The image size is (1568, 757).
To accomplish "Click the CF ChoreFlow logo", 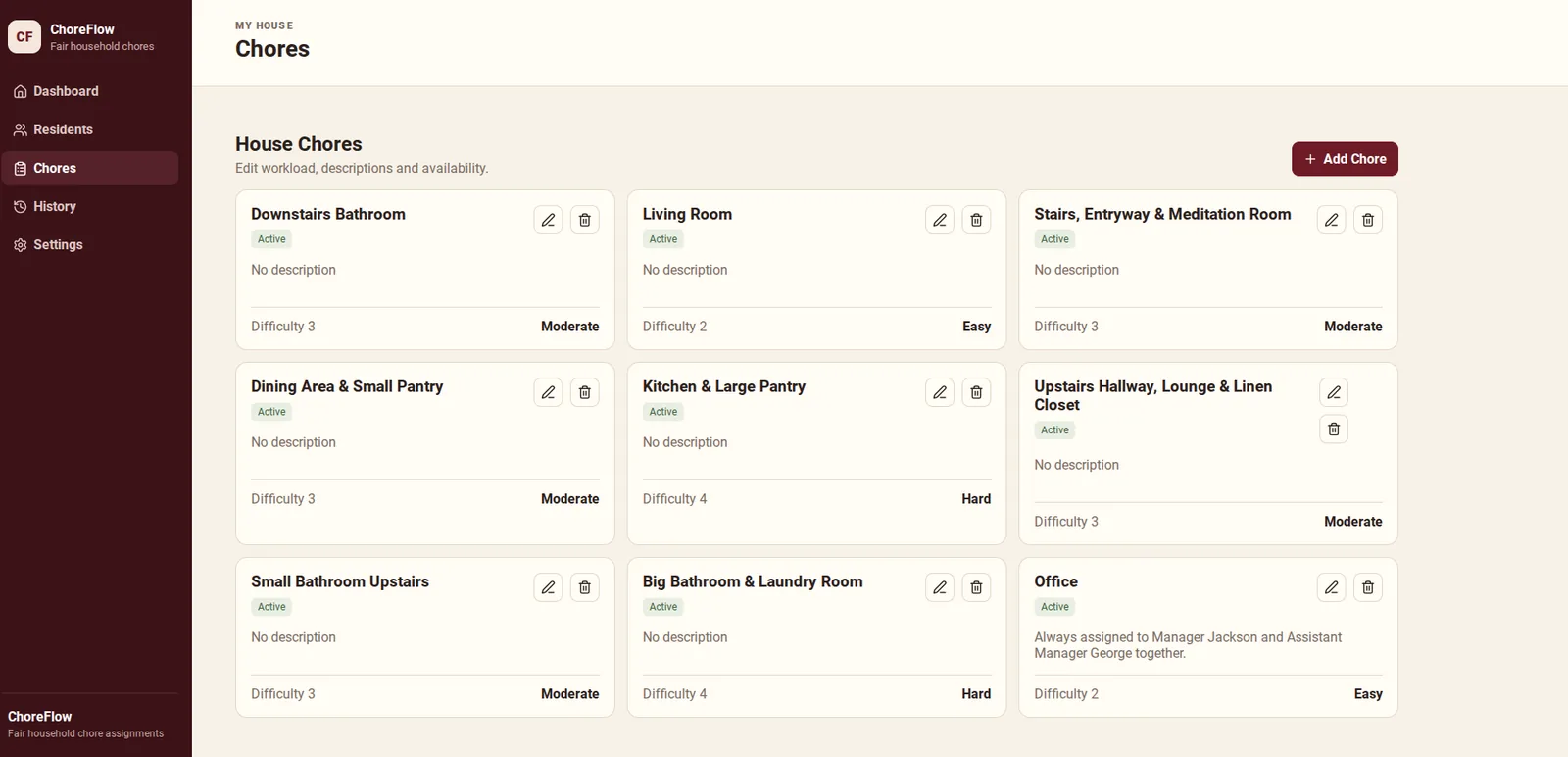I will [x=24, y=37].
